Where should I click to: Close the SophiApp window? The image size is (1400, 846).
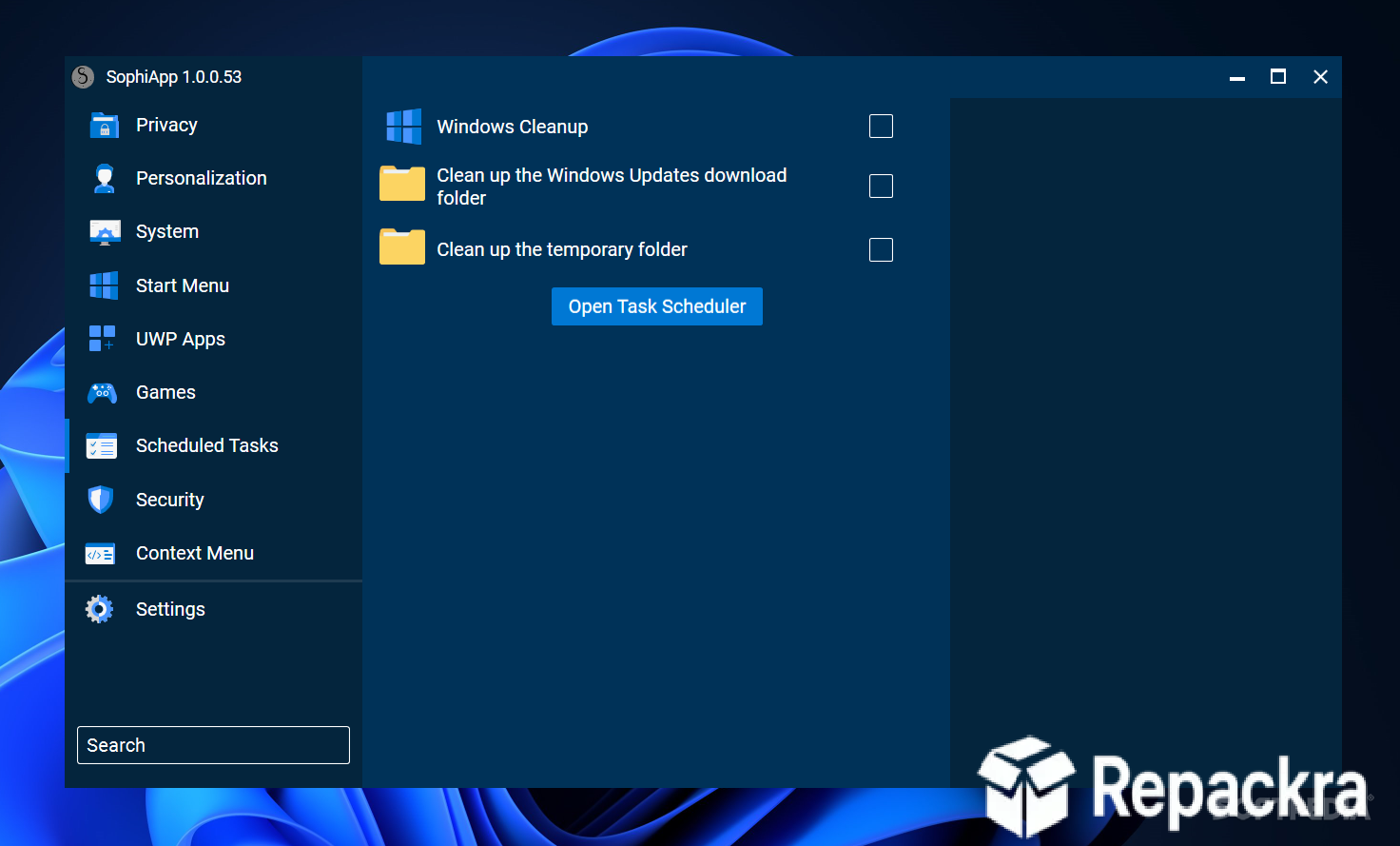1320,77
